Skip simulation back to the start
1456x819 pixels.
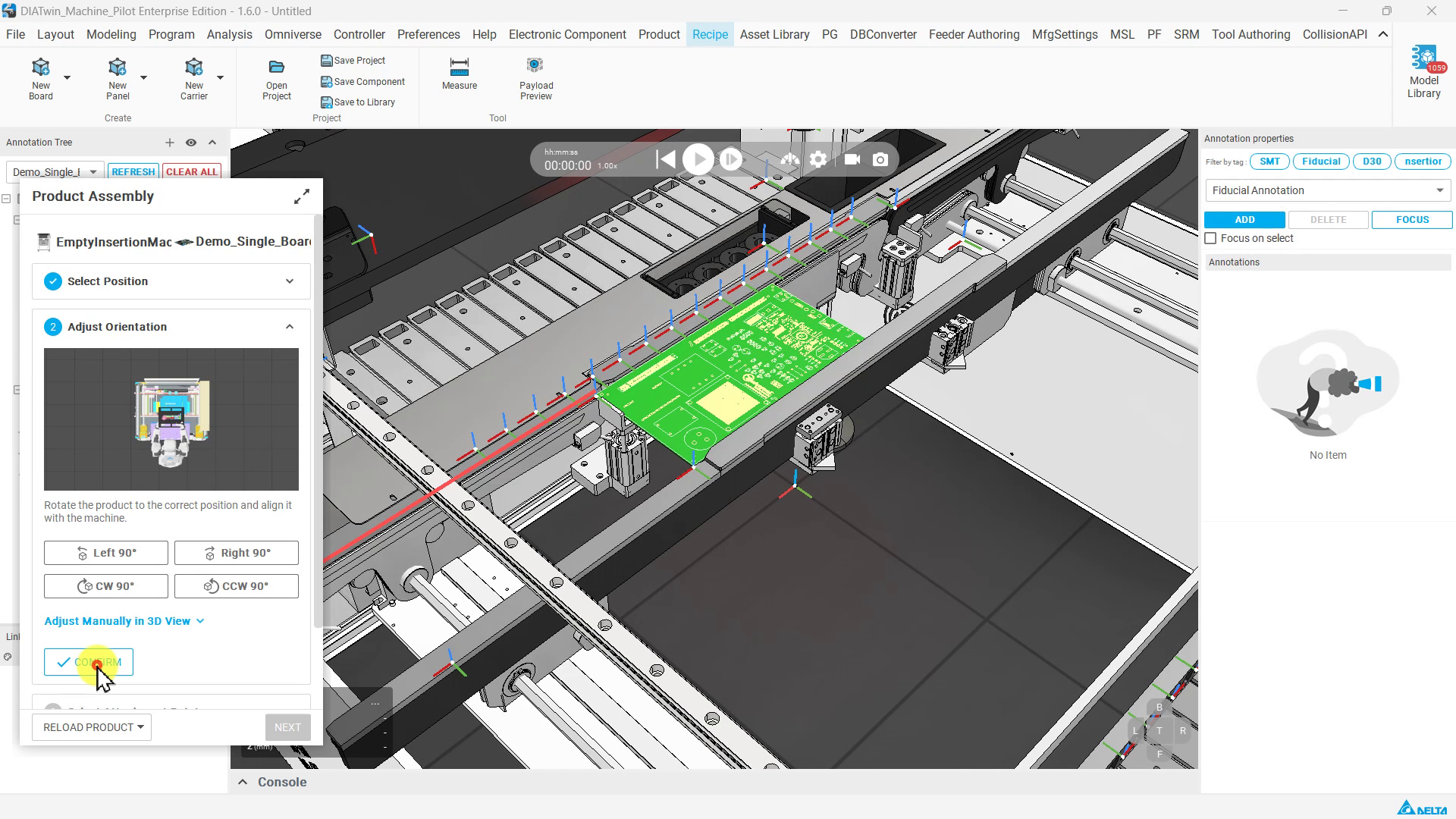point(665,160)
